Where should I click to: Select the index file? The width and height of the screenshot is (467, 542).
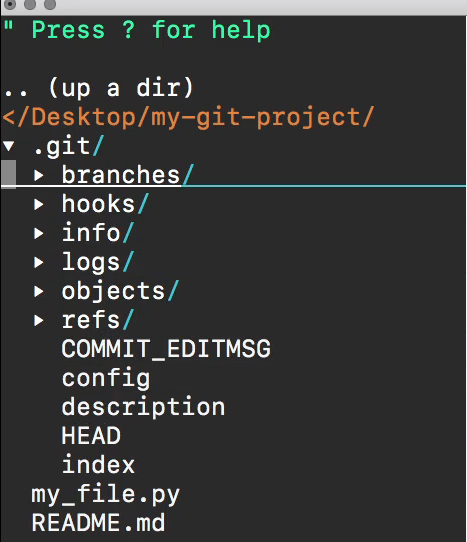click(x=98, y=465)
